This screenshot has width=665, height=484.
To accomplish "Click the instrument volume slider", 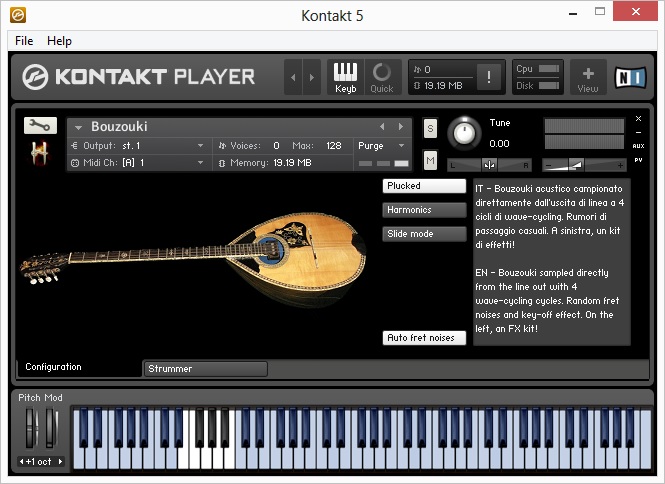I will click(x=584, y=165).
